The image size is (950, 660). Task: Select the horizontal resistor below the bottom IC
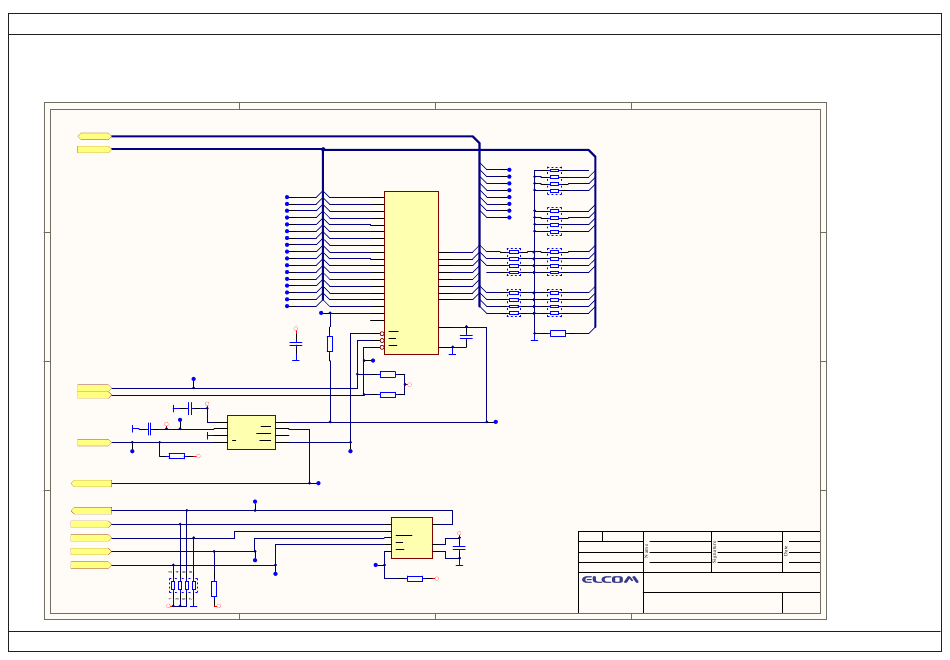coord(415,578)
